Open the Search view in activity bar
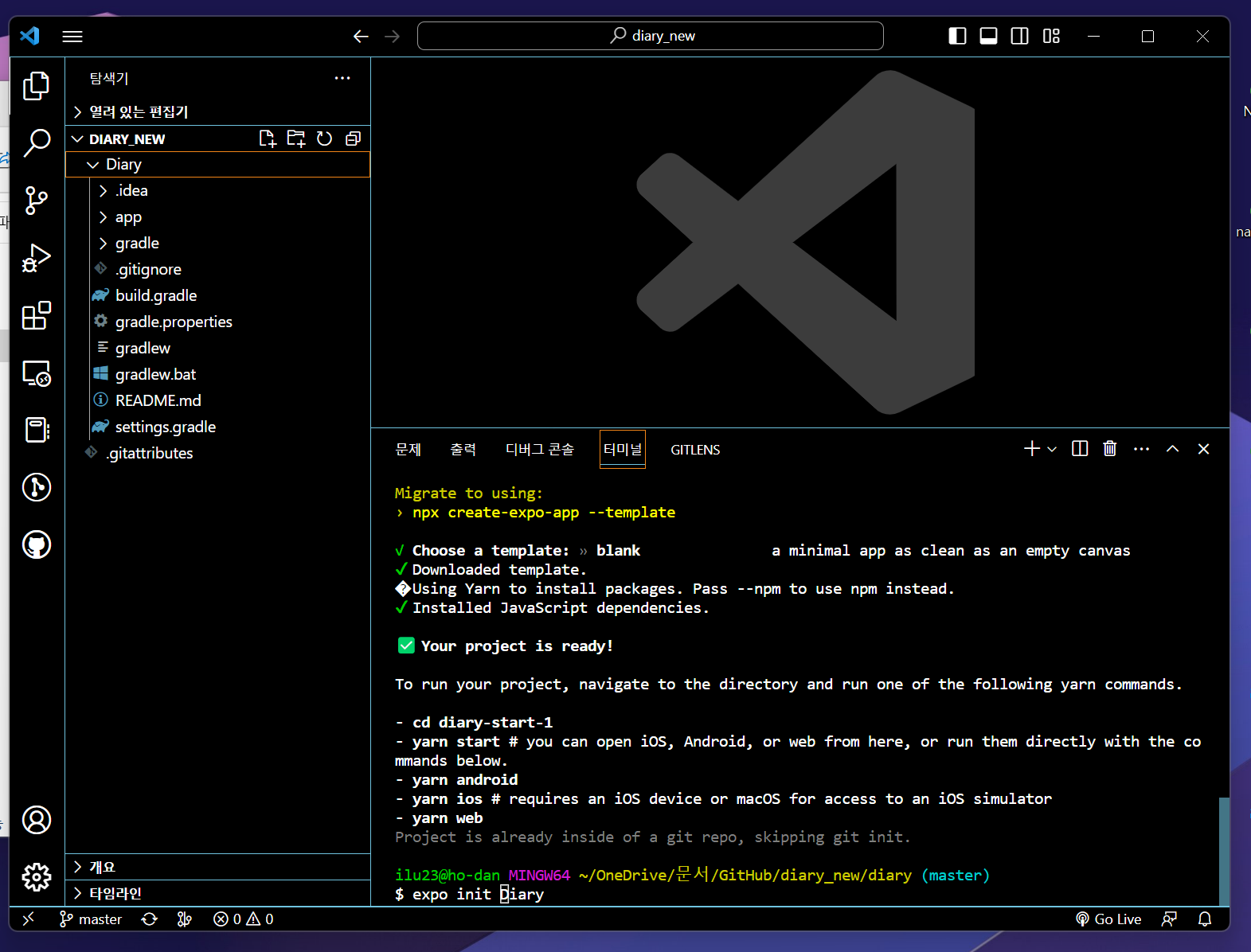This screenshot has width=1251, height=952. (x=37, y=143)
